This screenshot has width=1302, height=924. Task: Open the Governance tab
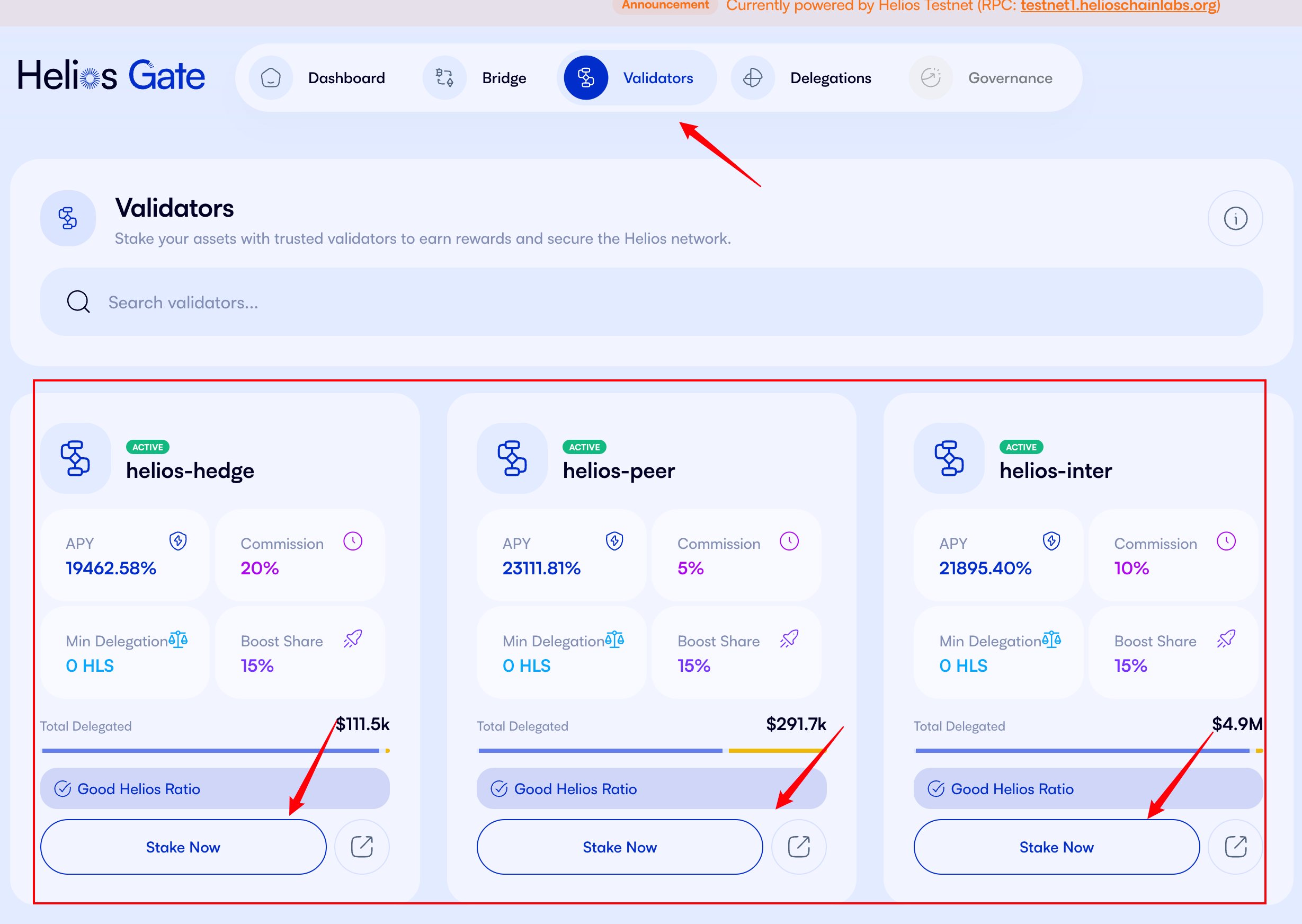click(1010, 78)
